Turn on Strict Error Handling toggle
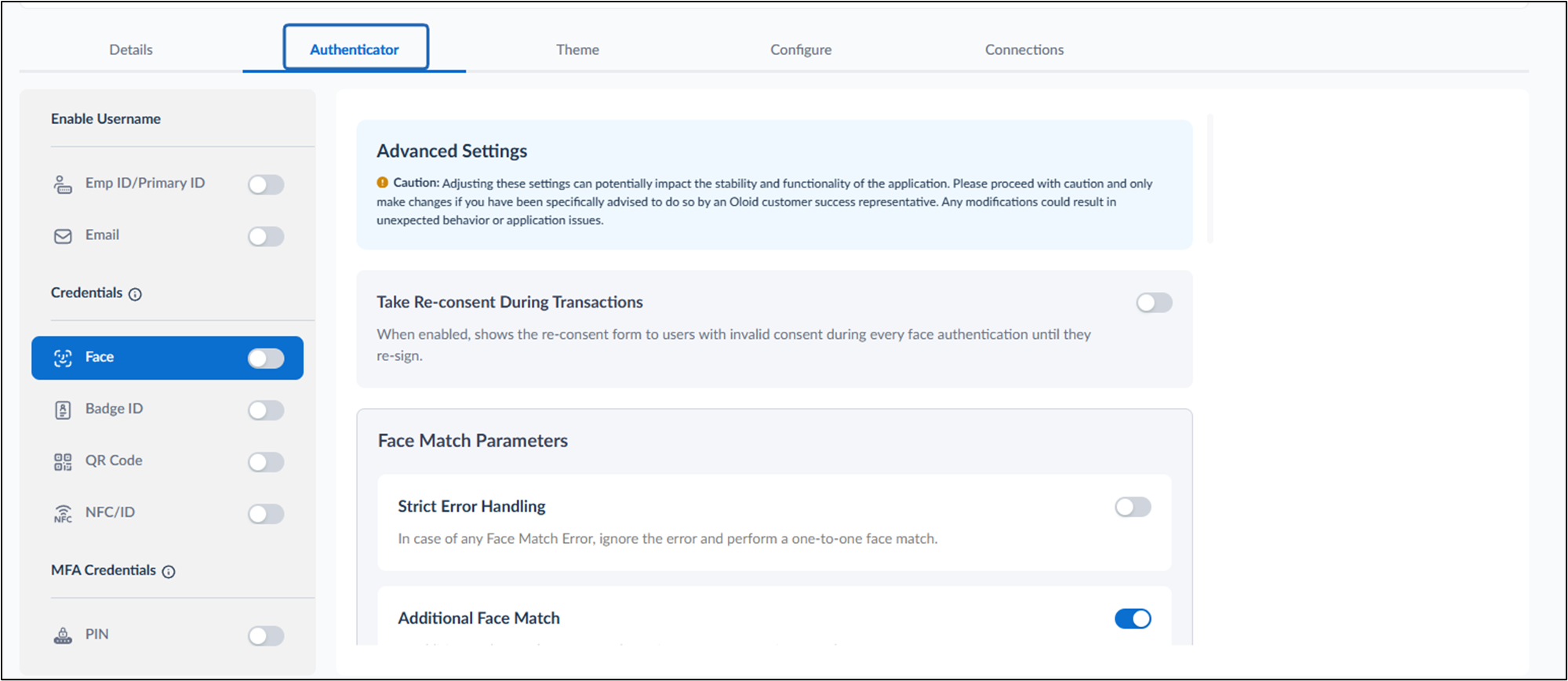Viewport: 1568px width, 681px height. [1133, 507]
